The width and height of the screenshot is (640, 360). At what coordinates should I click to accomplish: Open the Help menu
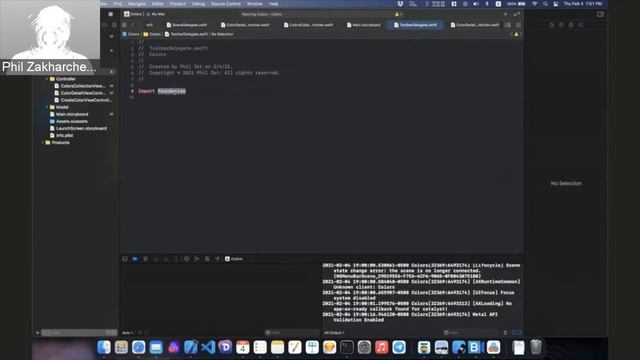[273, 4]
